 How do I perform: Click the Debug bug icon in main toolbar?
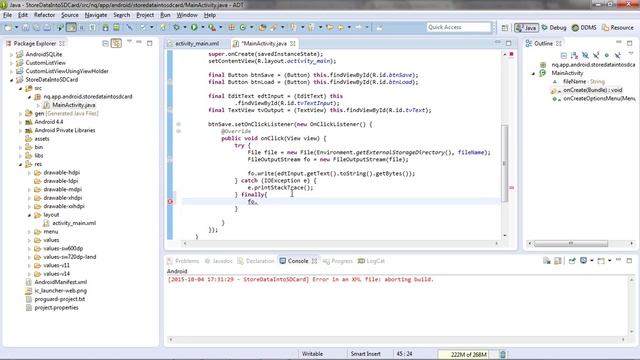(x=176, y=27)
